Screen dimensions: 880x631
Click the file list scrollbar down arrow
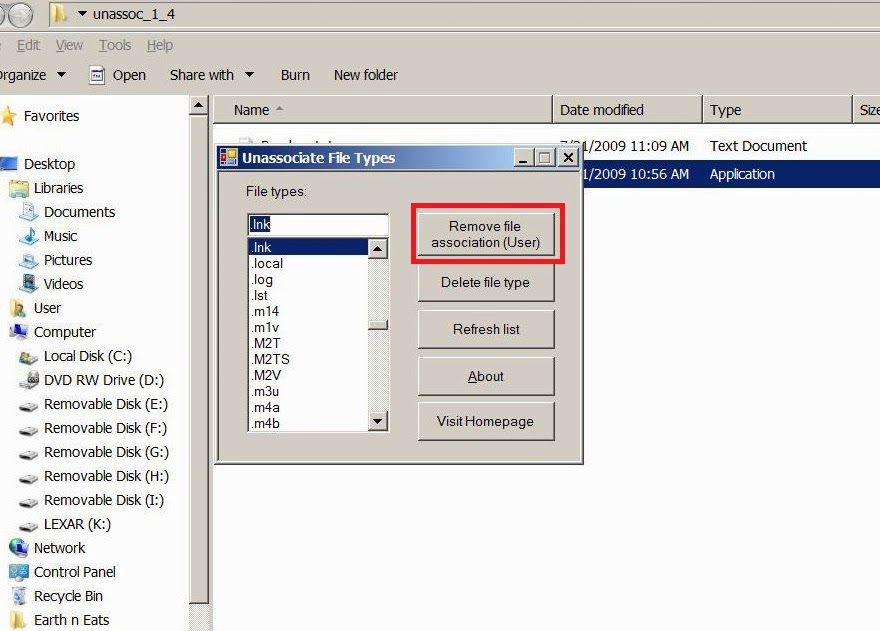379,421
